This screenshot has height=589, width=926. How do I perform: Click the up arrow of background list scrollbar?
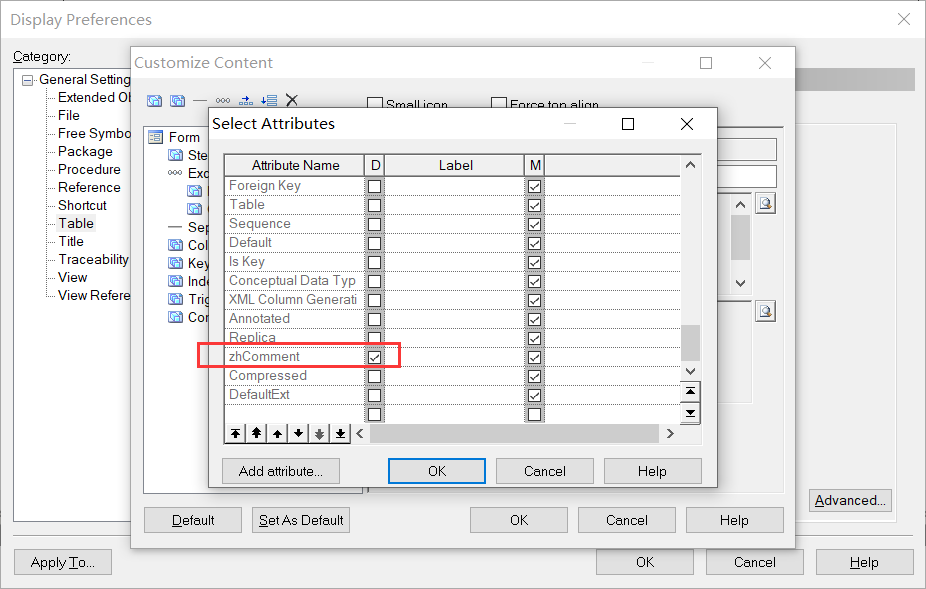[741, 205]
